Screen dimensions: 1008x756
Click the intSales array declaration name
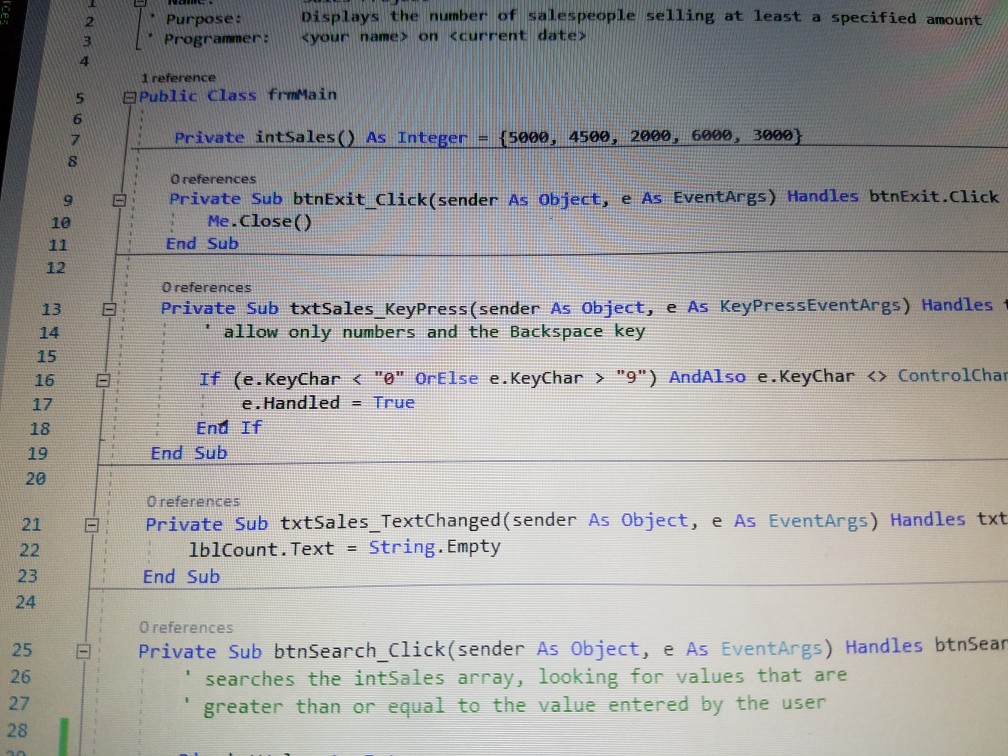[x=305, y=138]
